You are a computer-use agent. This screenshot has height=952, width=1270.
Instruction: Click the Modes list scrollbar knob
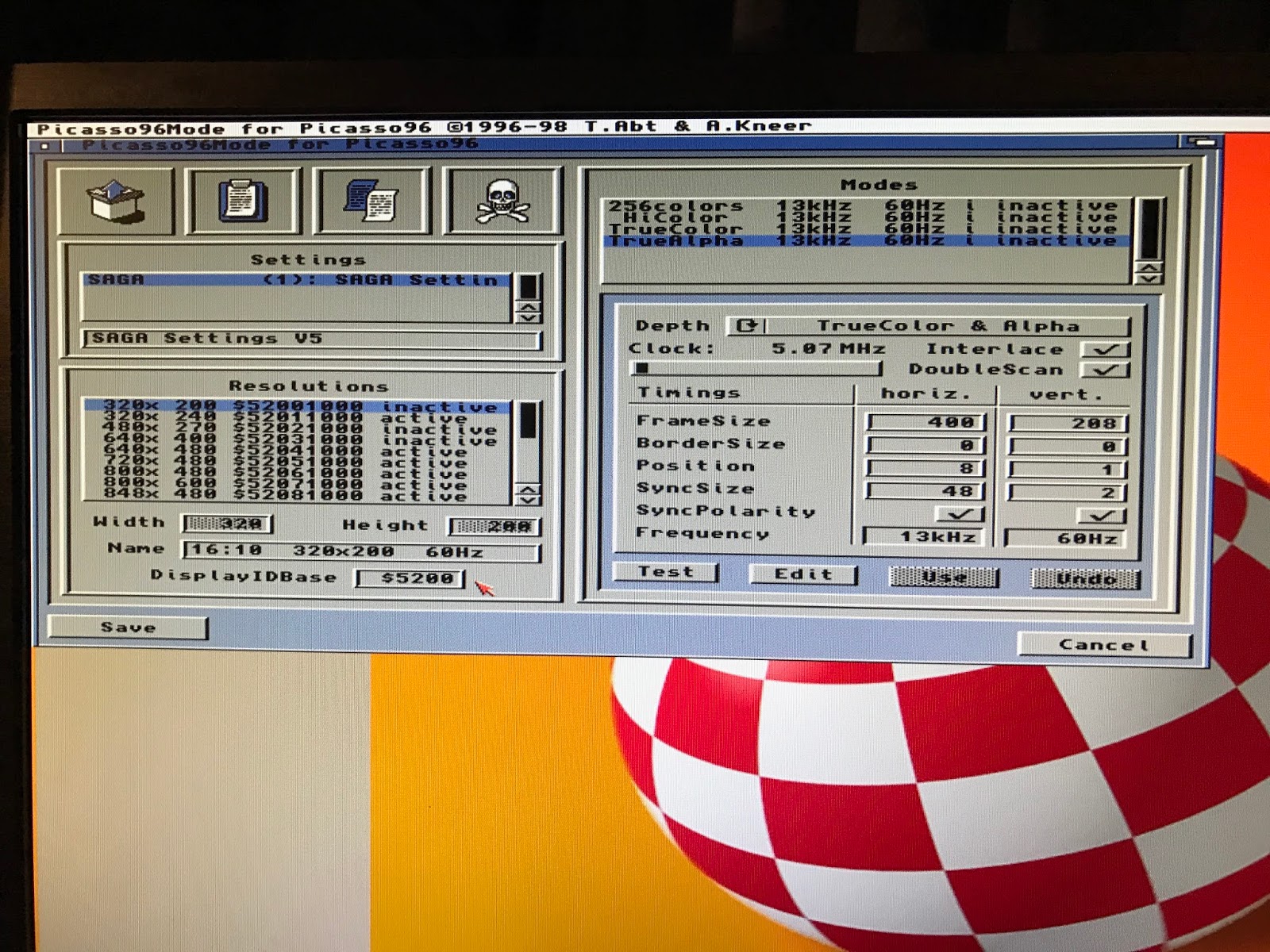point(1149,228)
